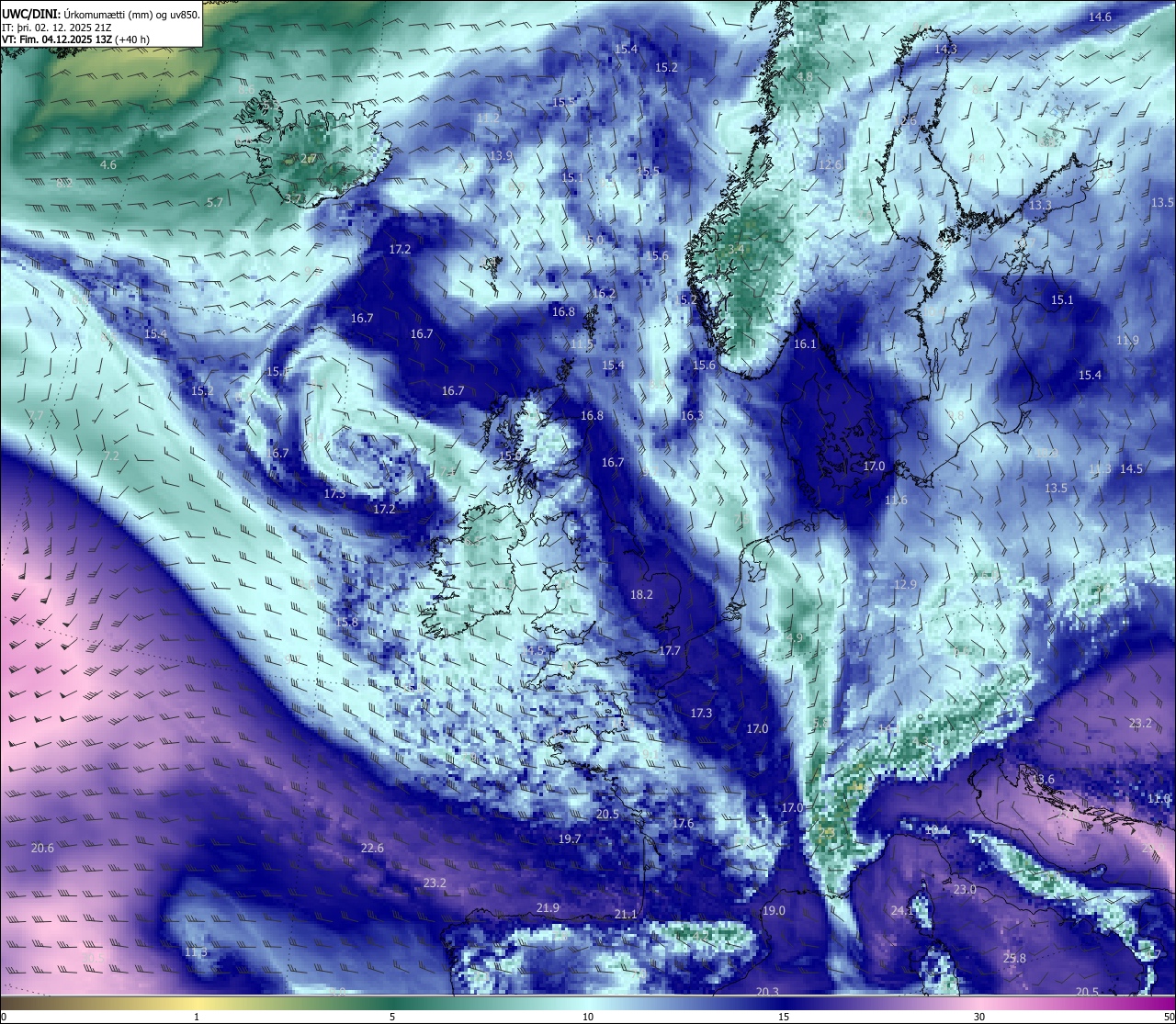Click the "20.3" map value
This screenshot has width=1176, height=1024.
click(x=767, y=992)
